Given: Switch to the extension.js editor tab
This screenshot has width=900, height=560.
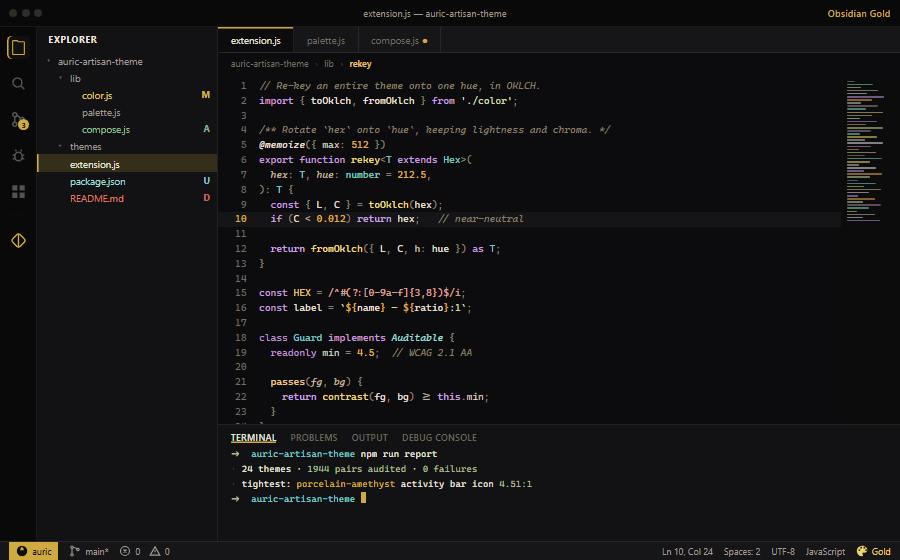Looking at the screenshot, I should pyautogui.click(x=255, y=41).
